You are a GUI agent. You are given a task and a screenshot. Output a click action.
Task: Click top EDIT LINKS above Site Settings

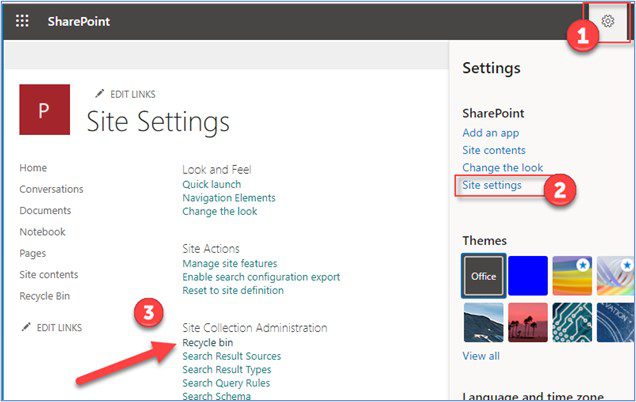133,94
